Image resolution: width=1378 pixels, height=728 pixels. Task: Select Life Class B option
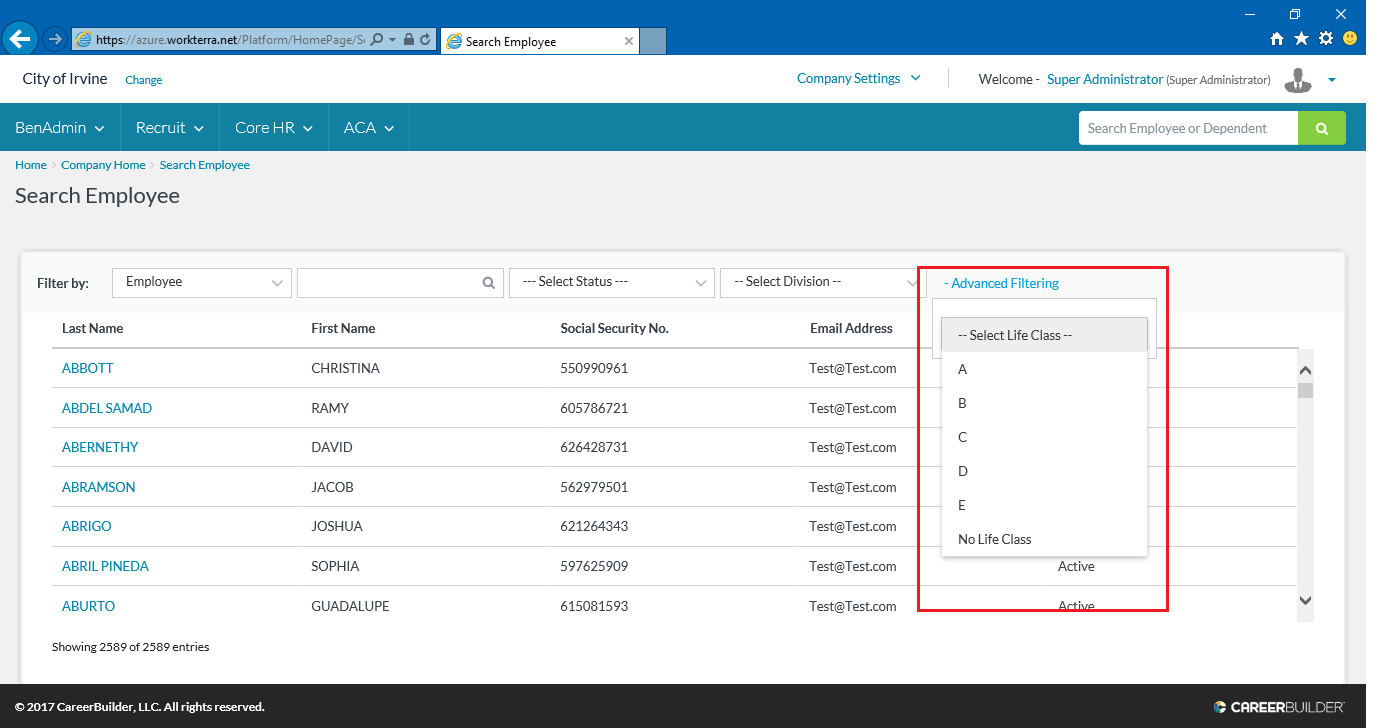(x=1044, y=403)
